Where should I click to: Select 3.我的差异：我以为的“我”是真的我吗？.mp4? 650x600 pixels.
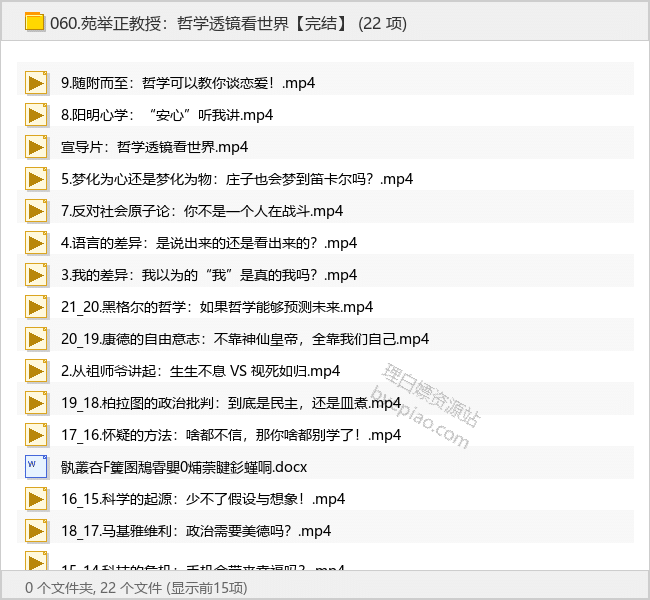[x=209, y=275]
